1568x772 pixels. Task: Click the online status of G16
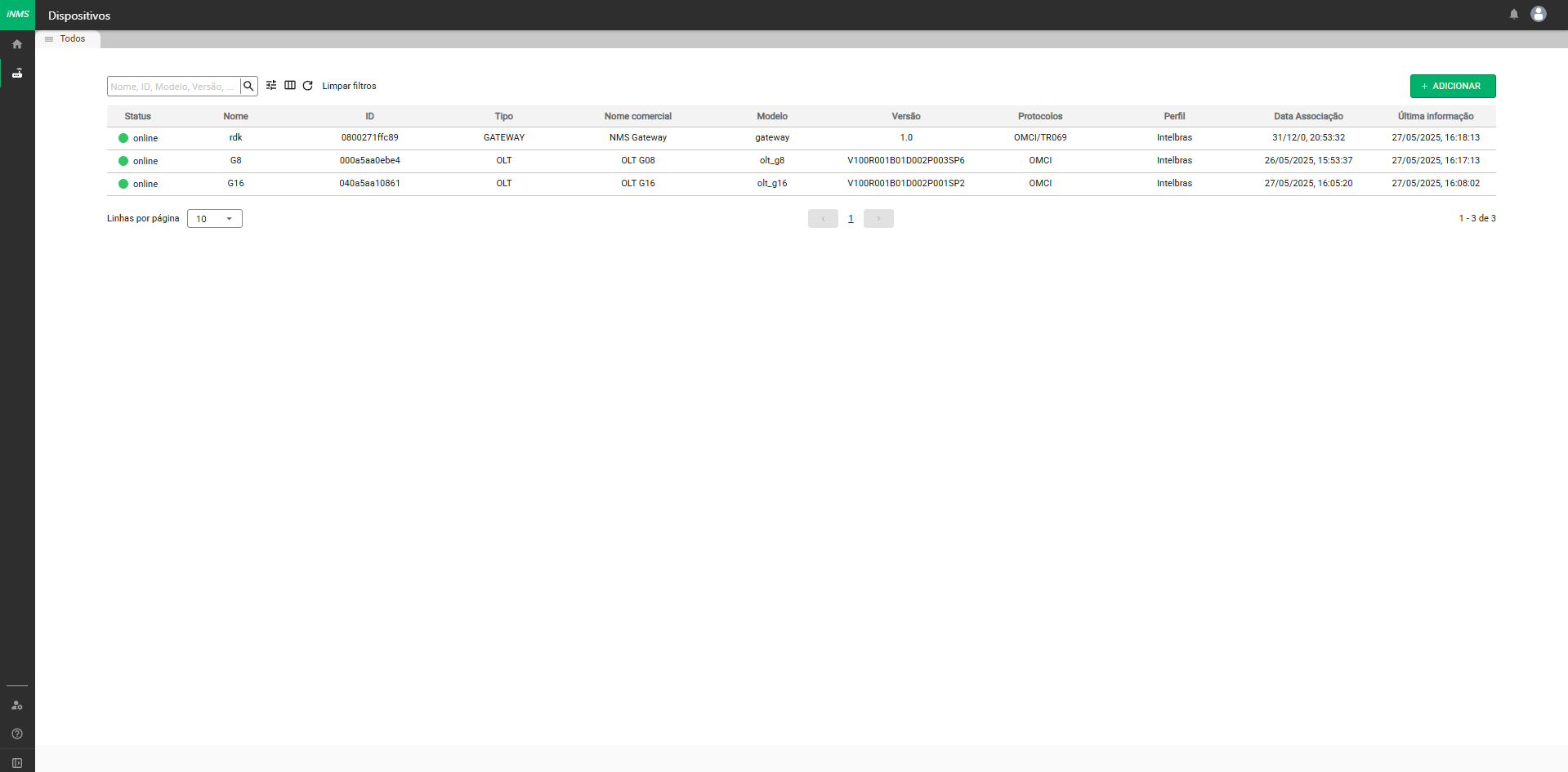[x=138, y=184]
